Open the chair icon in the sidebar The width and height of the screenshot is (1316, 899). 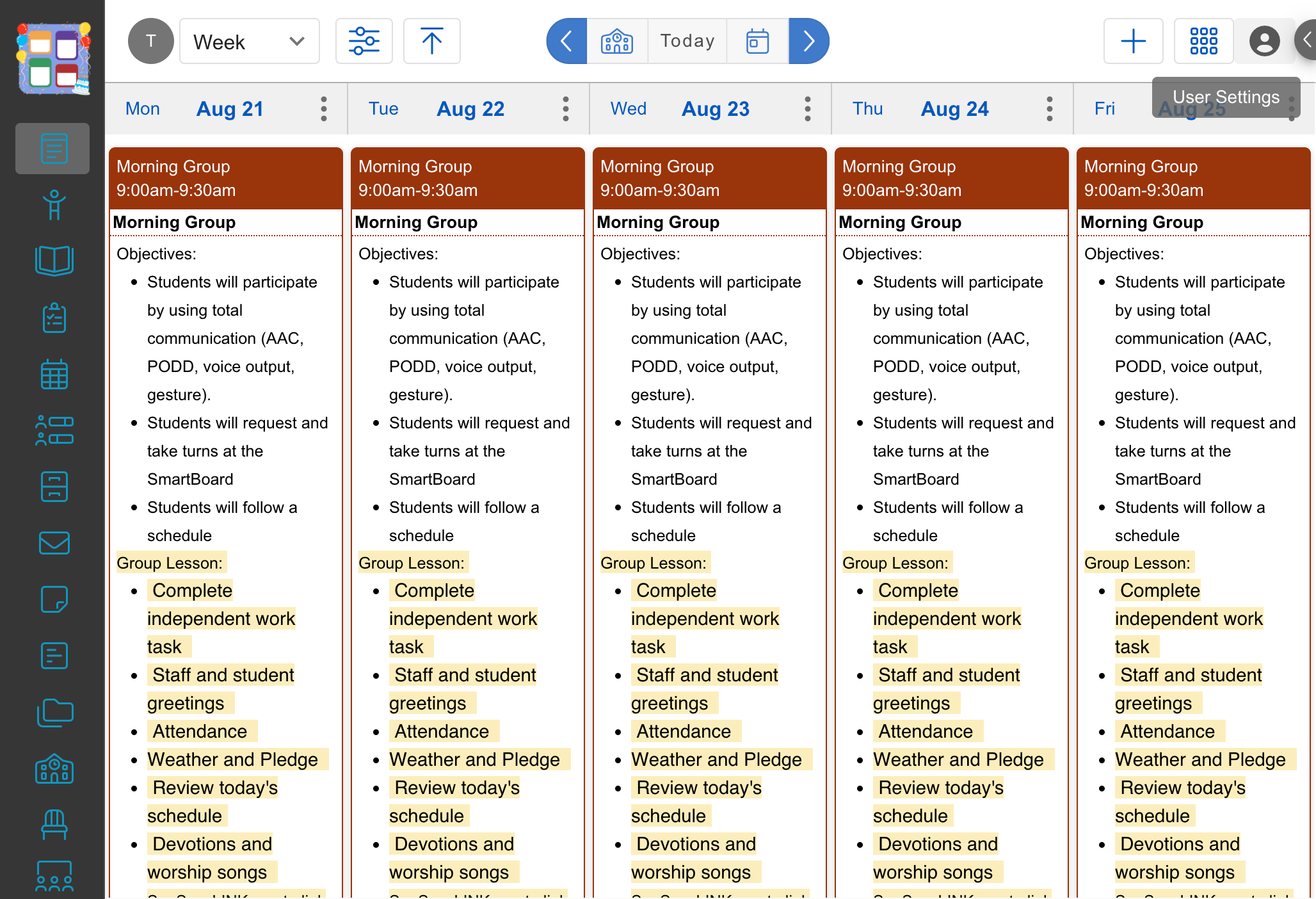point(54,825)
